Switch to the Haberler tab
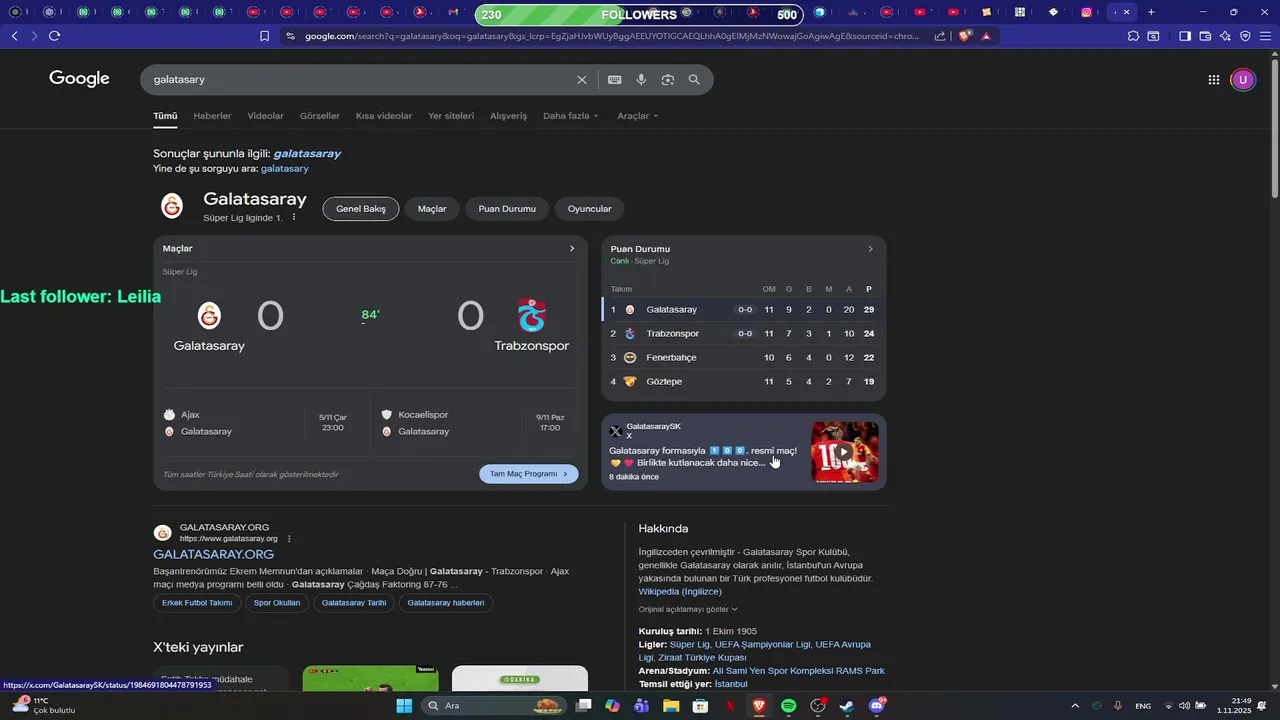The width and height of the screenshot is (1280, 720). click(212, 116)
